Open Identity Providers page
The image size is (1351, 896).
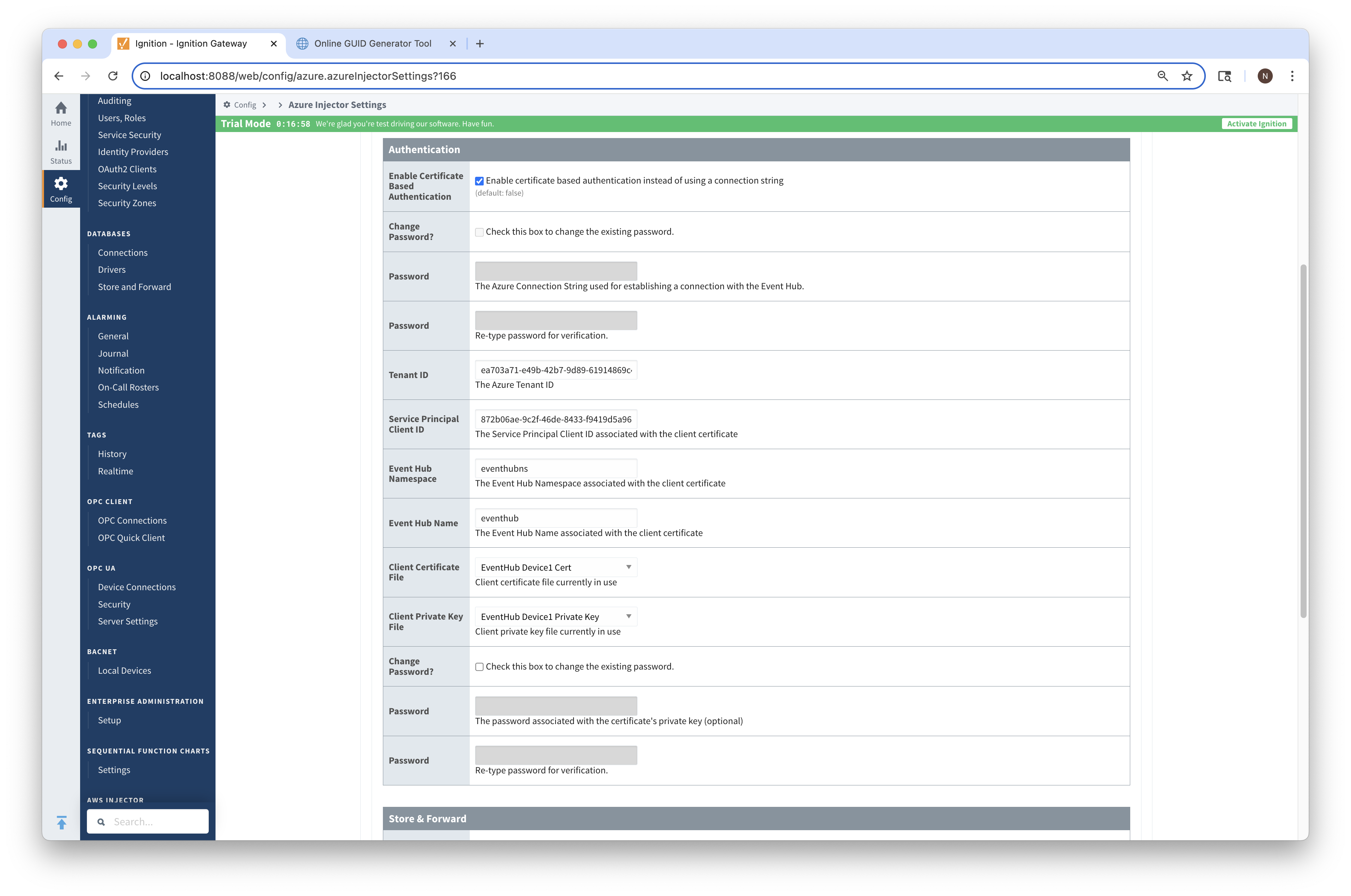click(132, 152)
